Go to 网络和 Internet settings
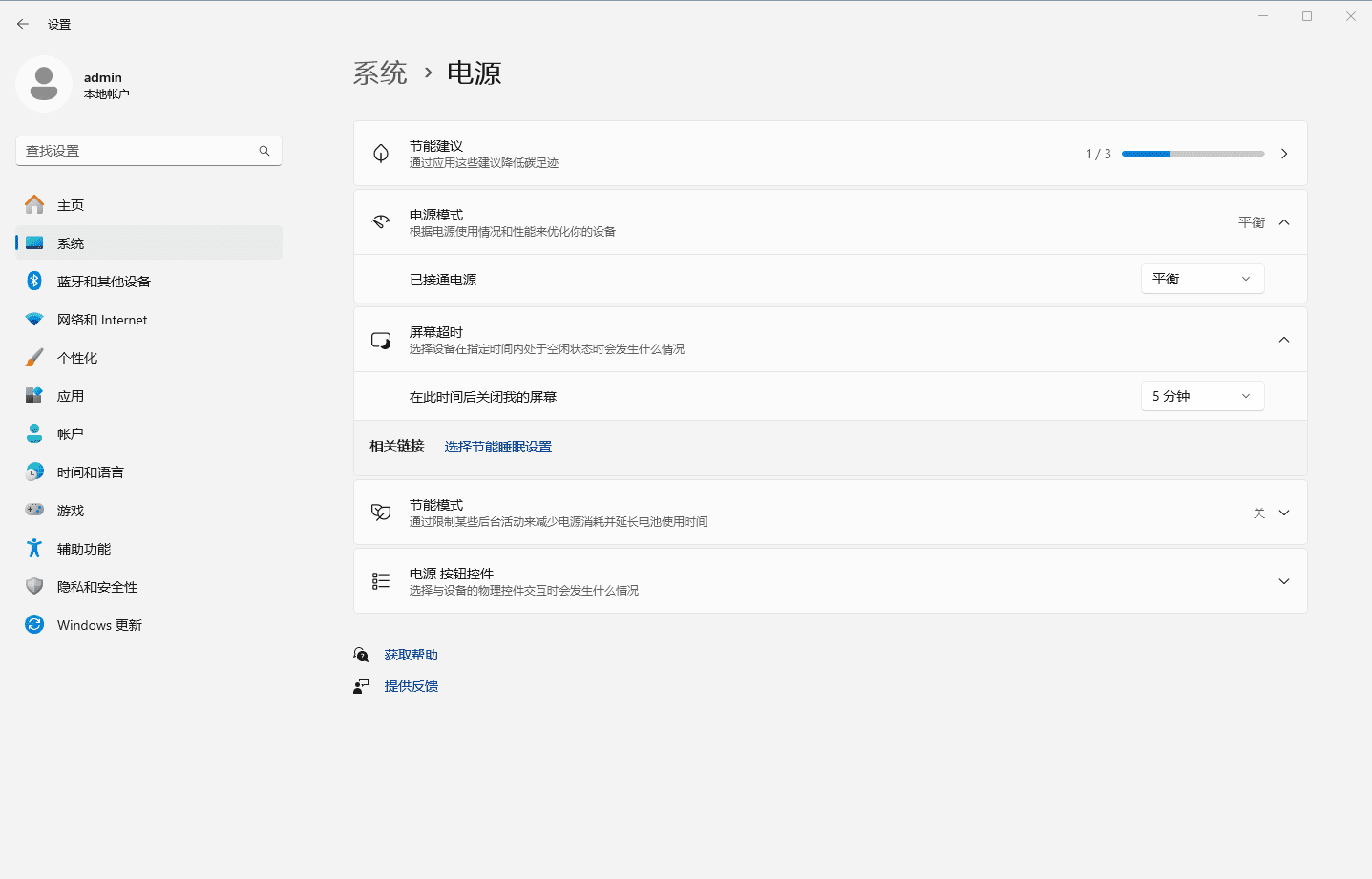 tap(149, 319)
